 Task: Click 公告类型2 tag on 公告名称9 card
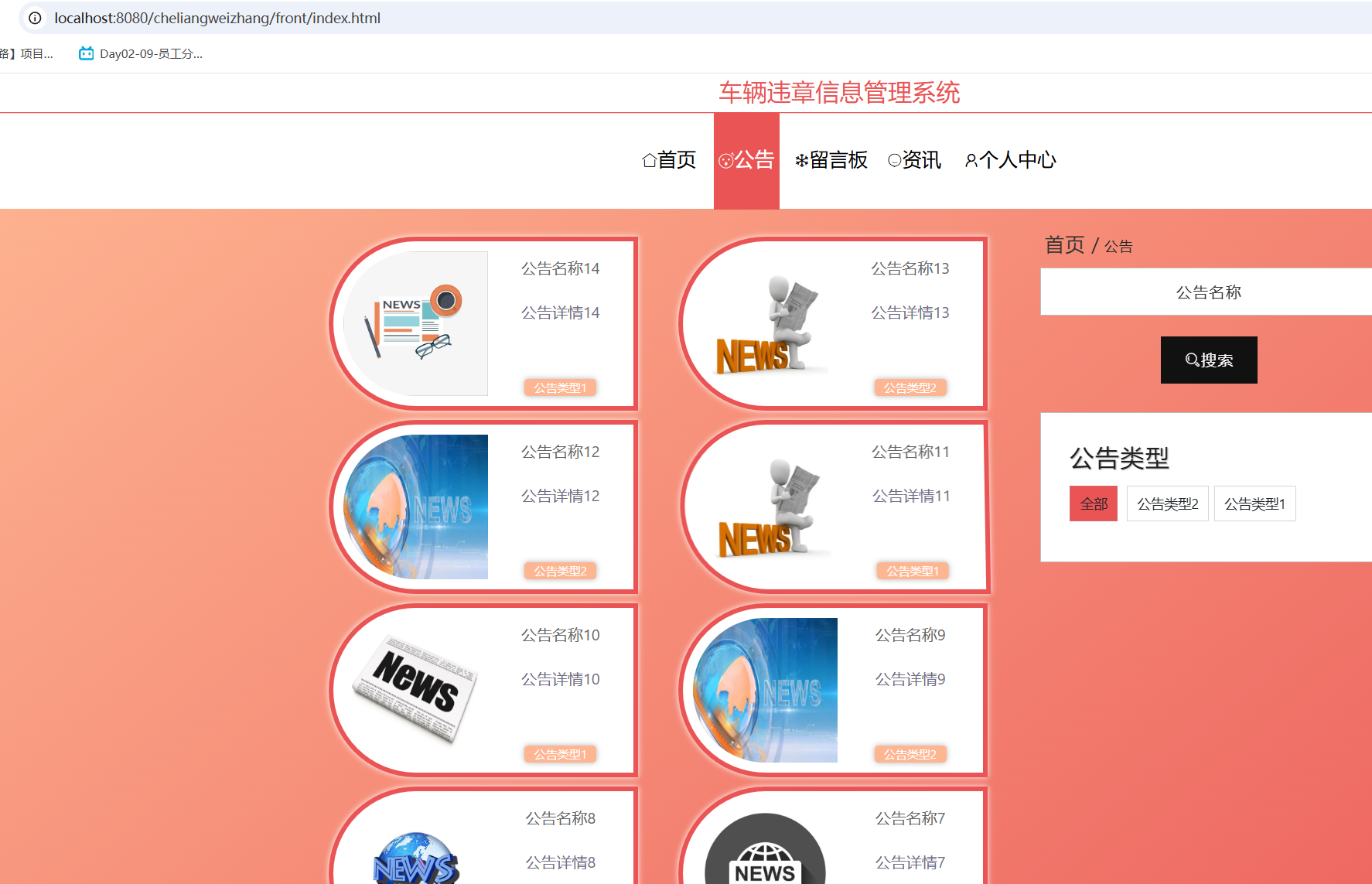[910, 754]
